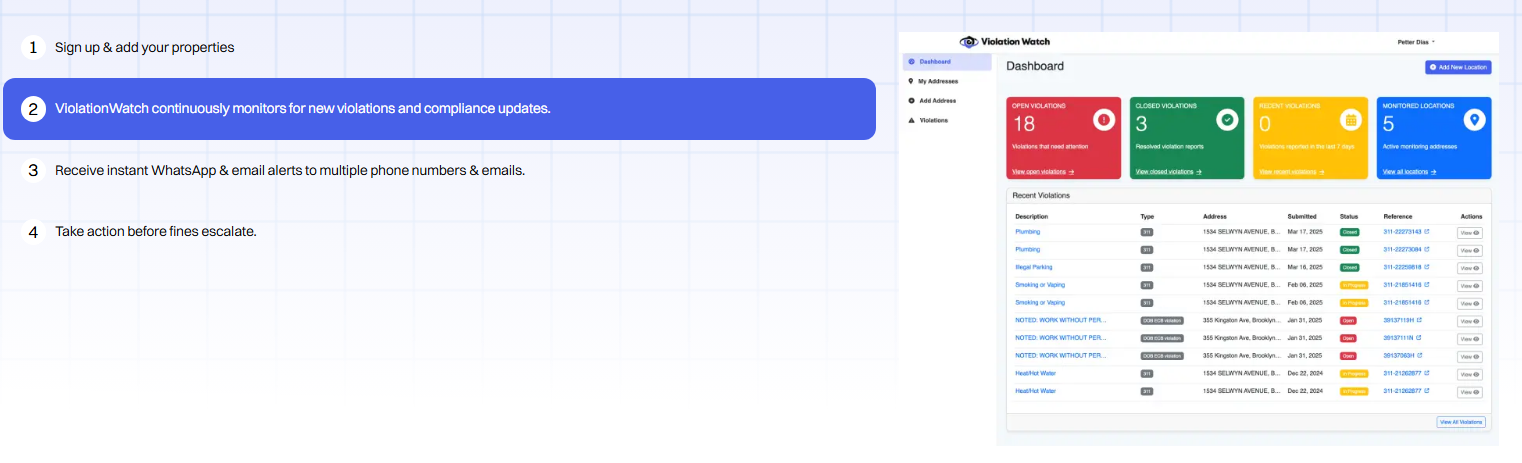The width and height of the screenshot is (1522, 463).
Task: Click View button for reference 39137063H
Action: (x=1469, y=356)
